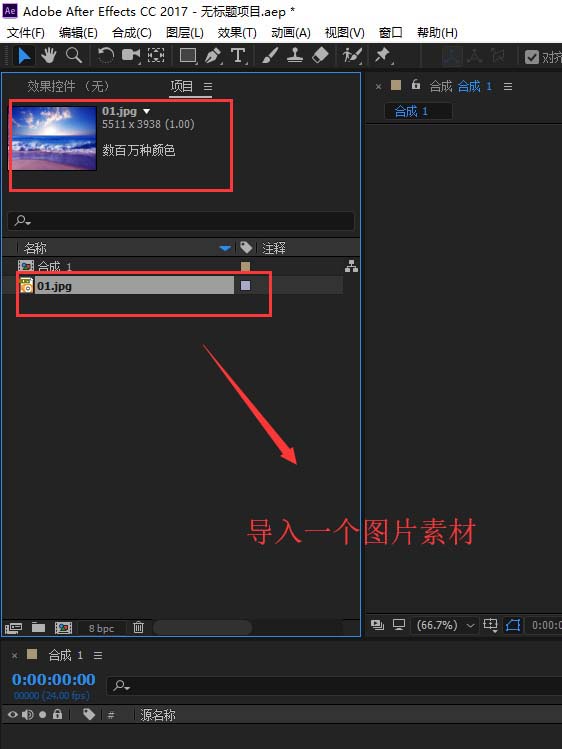Toggle the timeline video eye column

coord(13,715)
